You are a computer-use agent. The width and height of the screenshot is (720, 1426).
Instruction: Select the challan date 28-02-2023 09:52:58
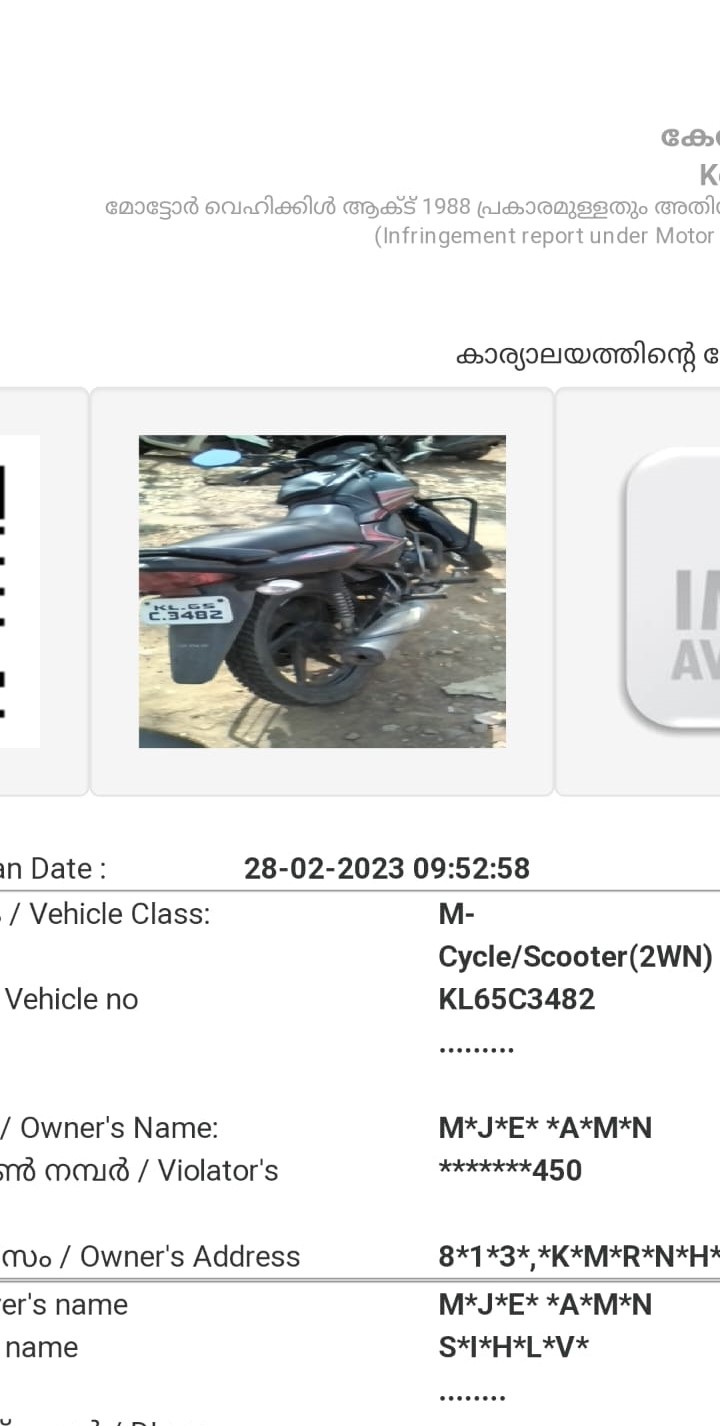click(x=387, y=868)
